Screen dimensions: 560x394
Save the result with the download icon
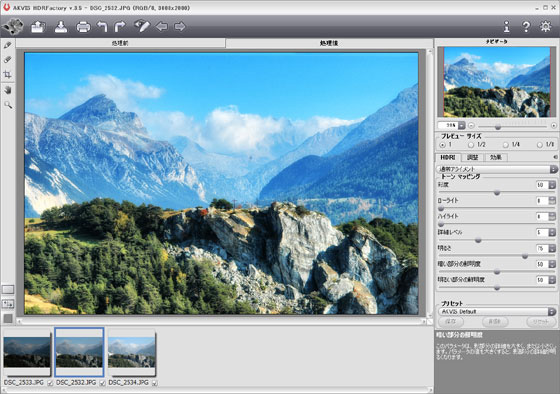(x=61, y=27)
